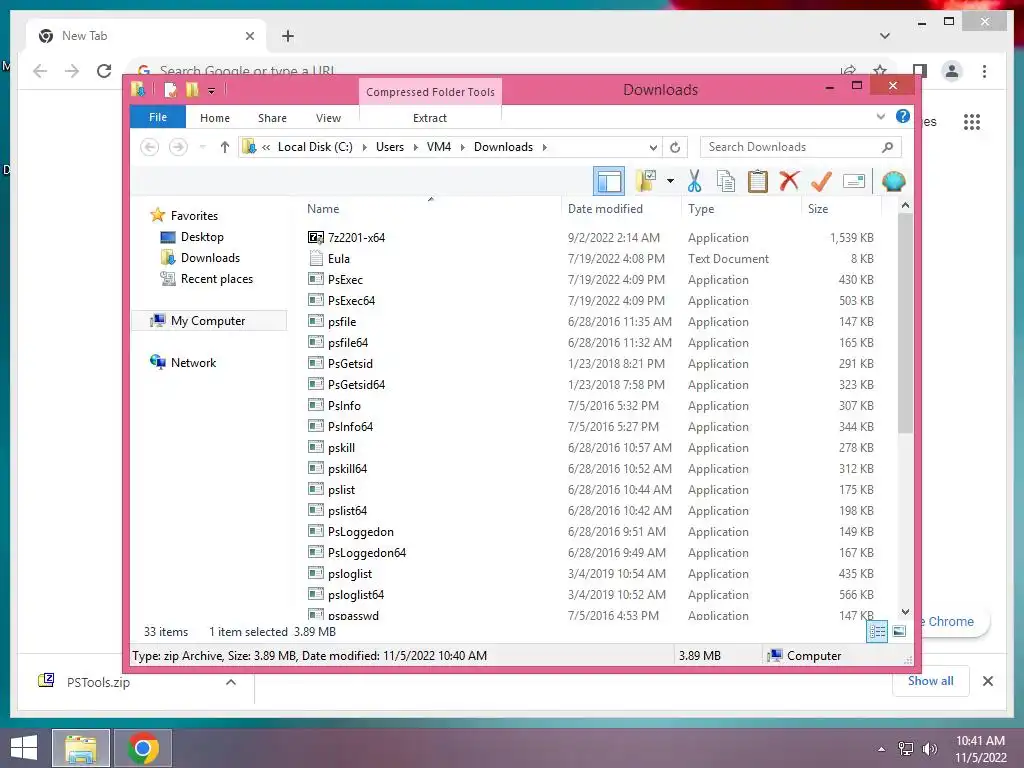Open Windows Start button
The height and width of the screenshot is (768, 1024).
pyautogui.click(x=24, y=748)
